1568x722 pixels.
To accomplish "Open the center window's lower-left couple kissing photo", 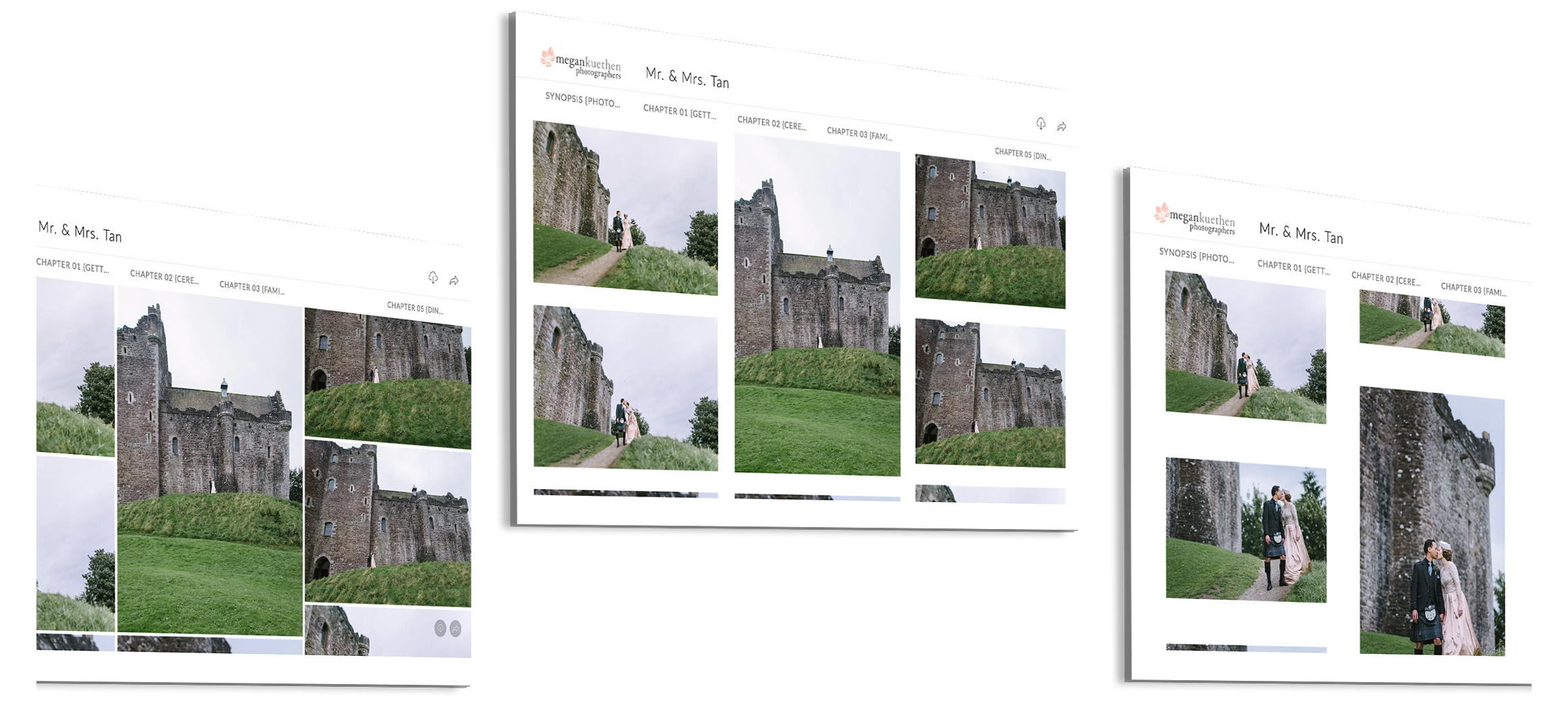I will click(x=625, y=388).
